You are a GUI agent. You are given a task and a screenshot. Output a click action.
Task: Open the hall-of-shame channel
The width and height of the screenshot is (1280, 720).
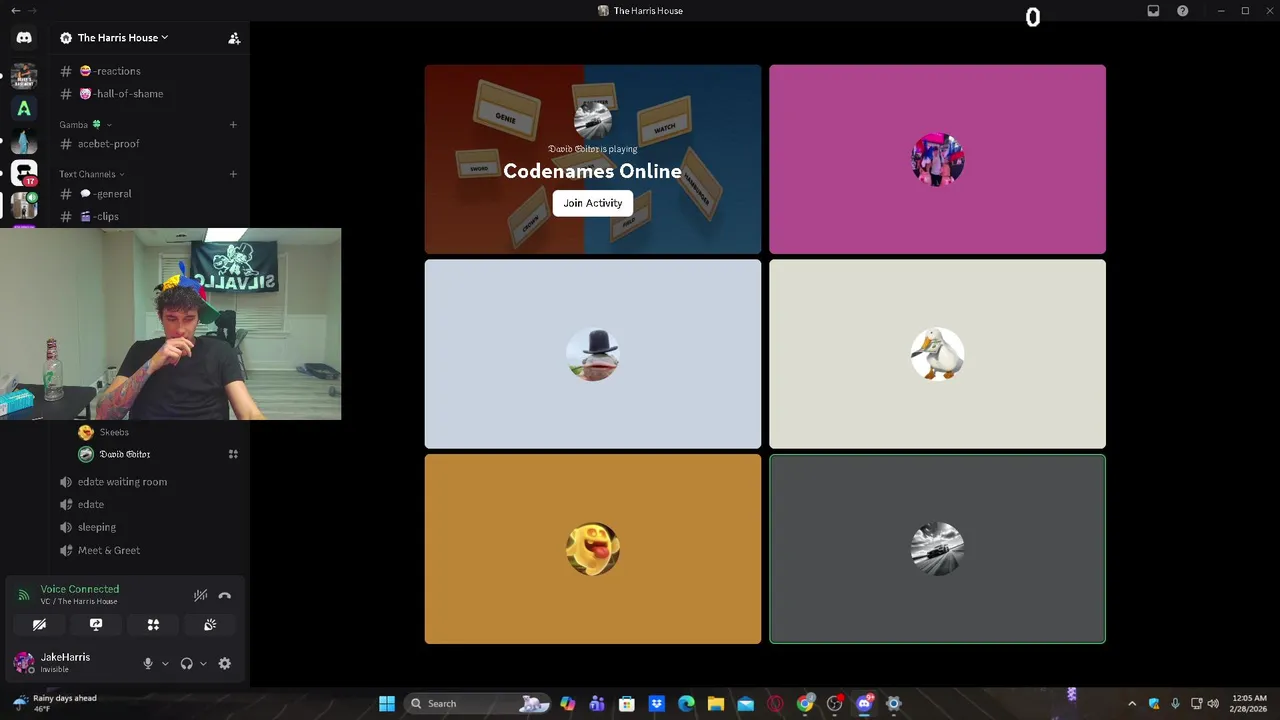click(x=149, y=94)
